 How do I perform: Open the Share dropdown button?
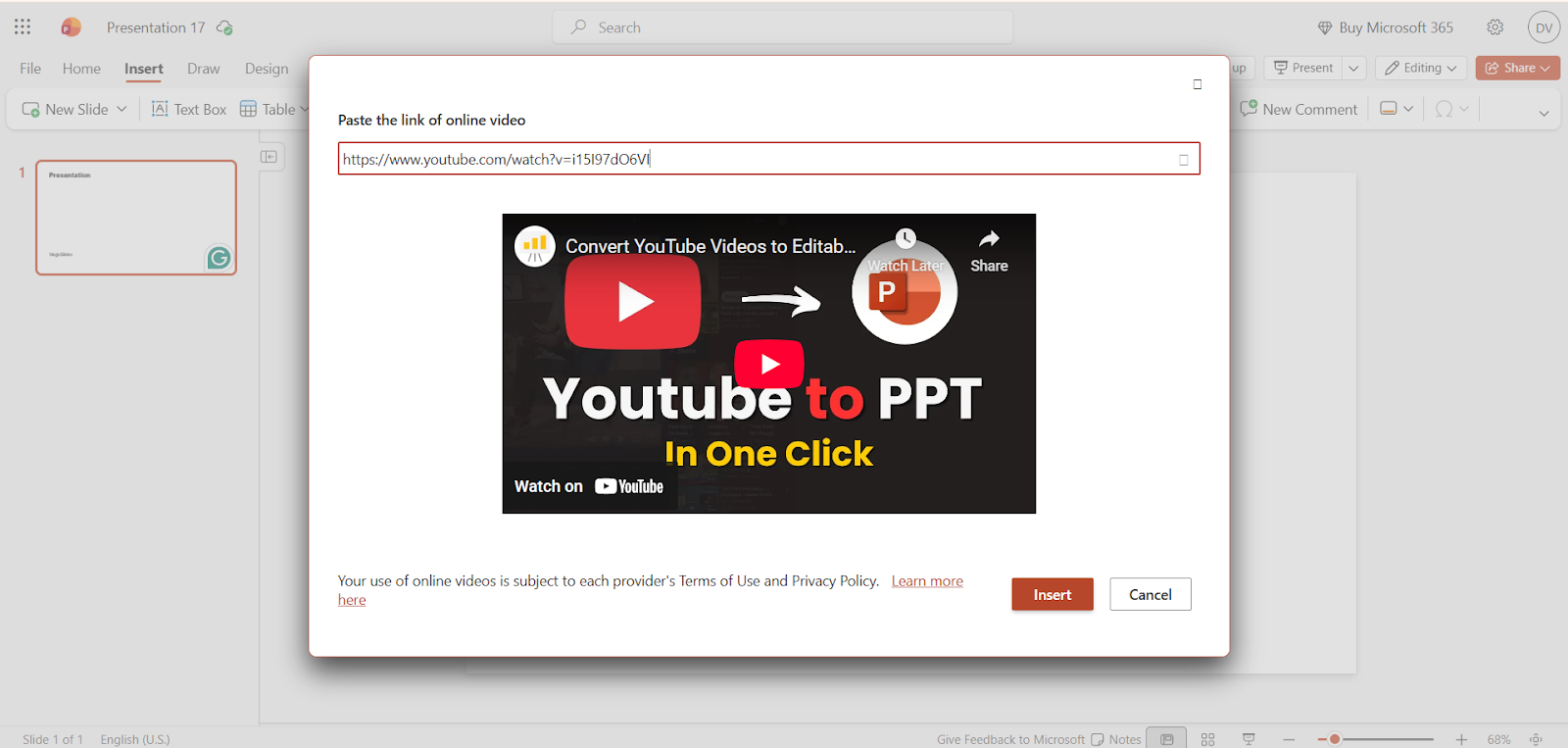tap(1518, 68)
